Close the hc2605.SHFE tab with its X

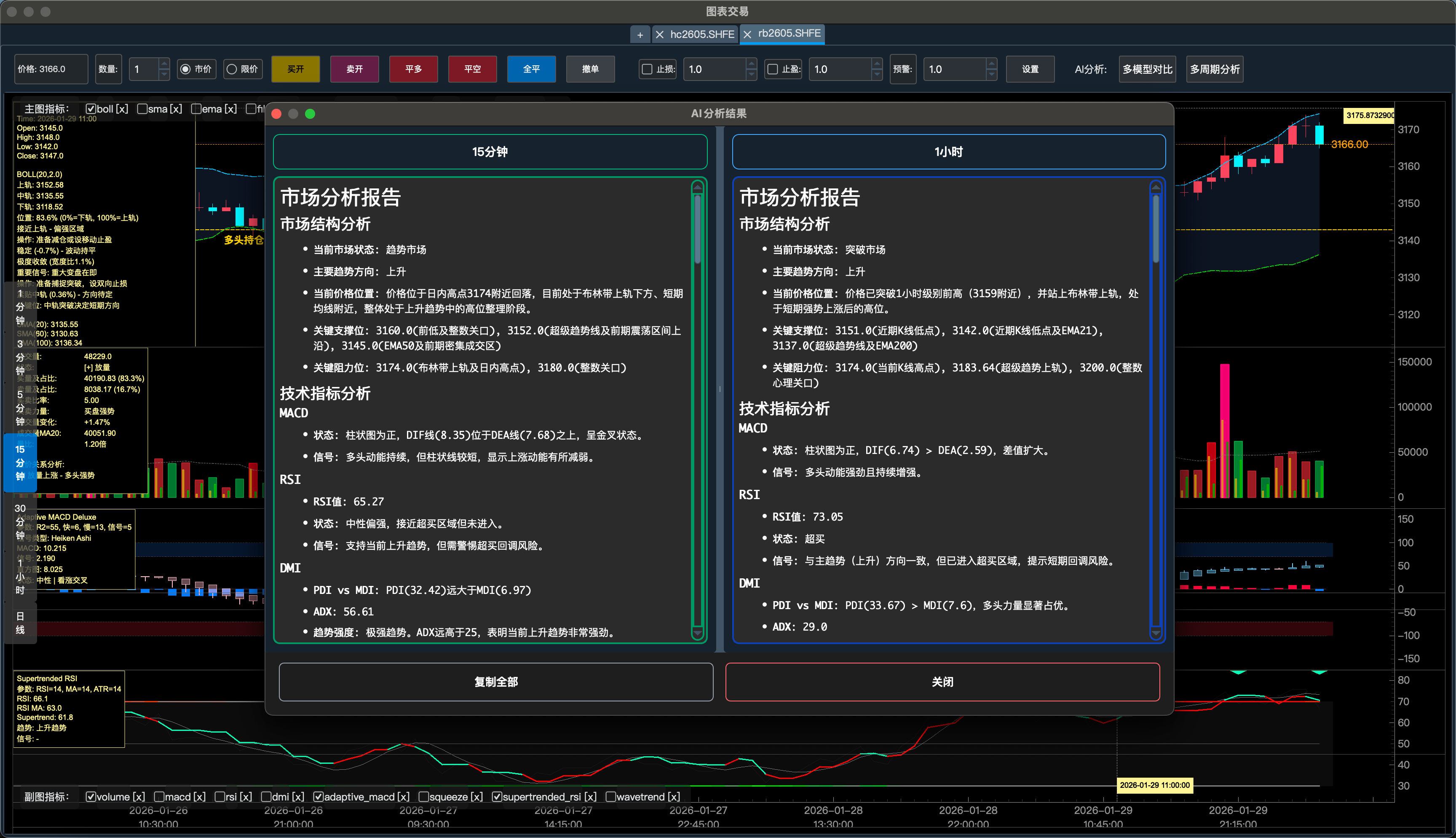(x=660, y=35)
